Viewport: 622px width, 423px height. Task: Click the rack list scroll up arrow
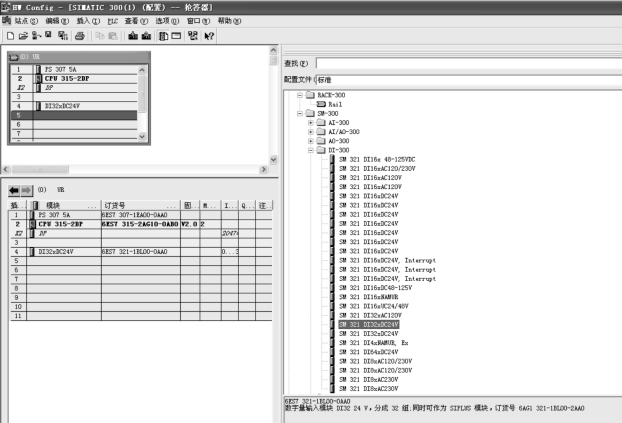coord(142,70)
